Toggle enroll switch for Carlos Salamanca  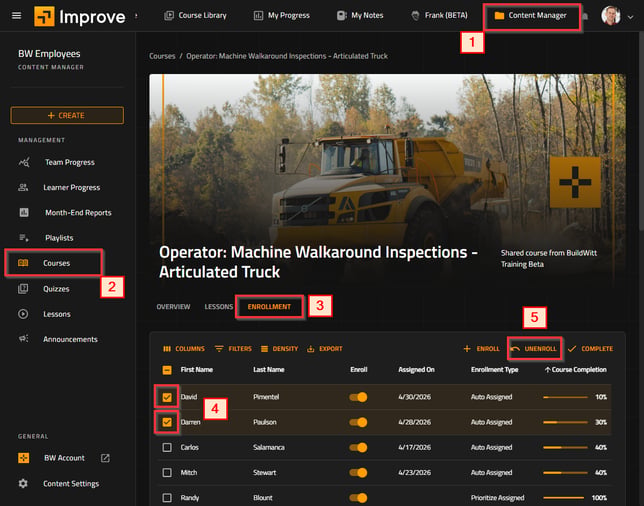pyautogui.click(x=358, y=447)
